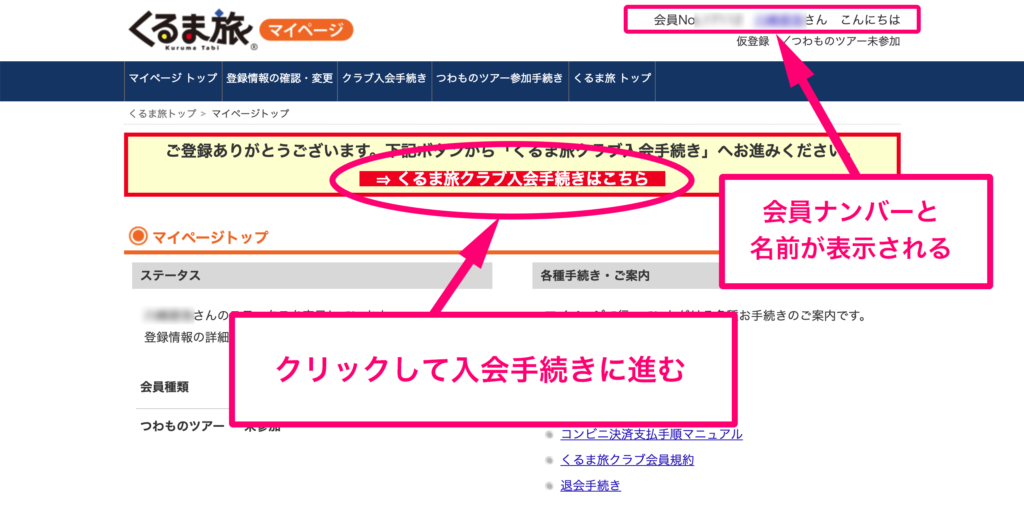Click the orange circle icon beside マイページトップ heading

coord(138,237)
